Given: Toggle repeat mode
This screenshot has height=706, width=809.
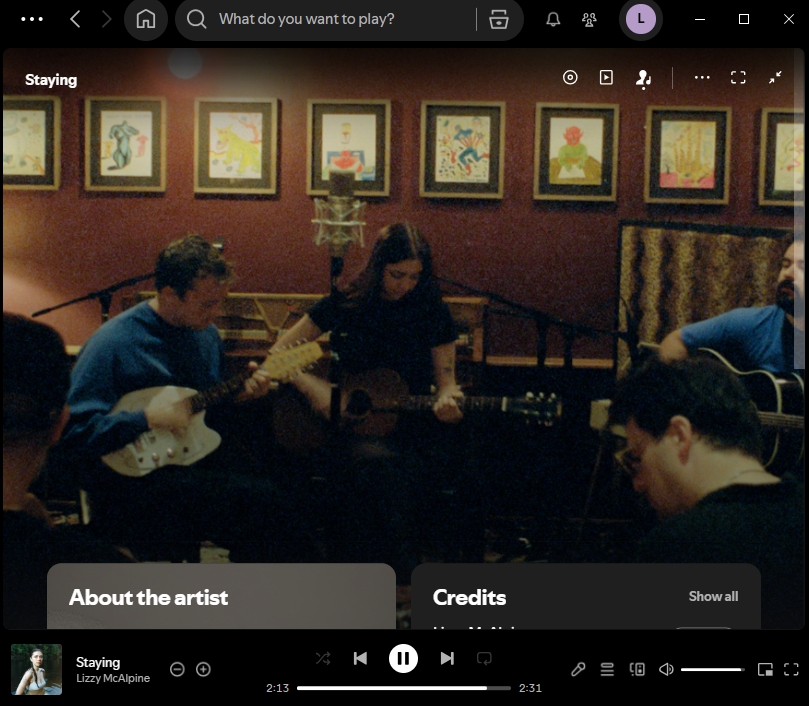Looking at the screenshot, I should [484, 659].
